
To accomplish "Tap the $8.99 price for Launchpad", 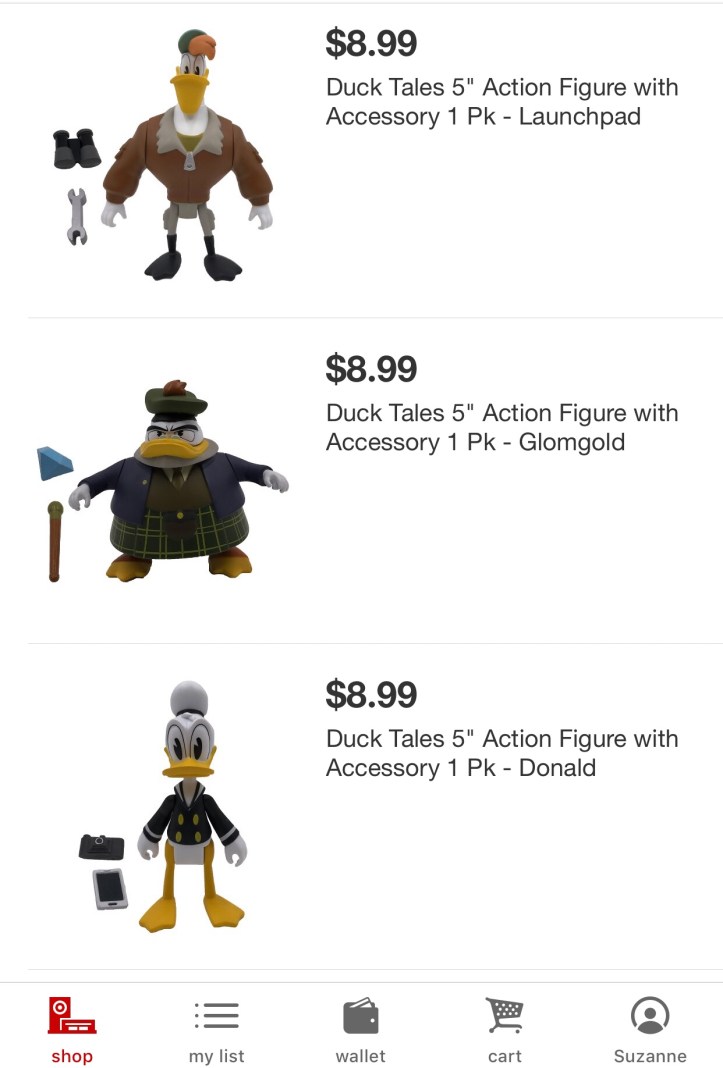I will click(371, 43).
